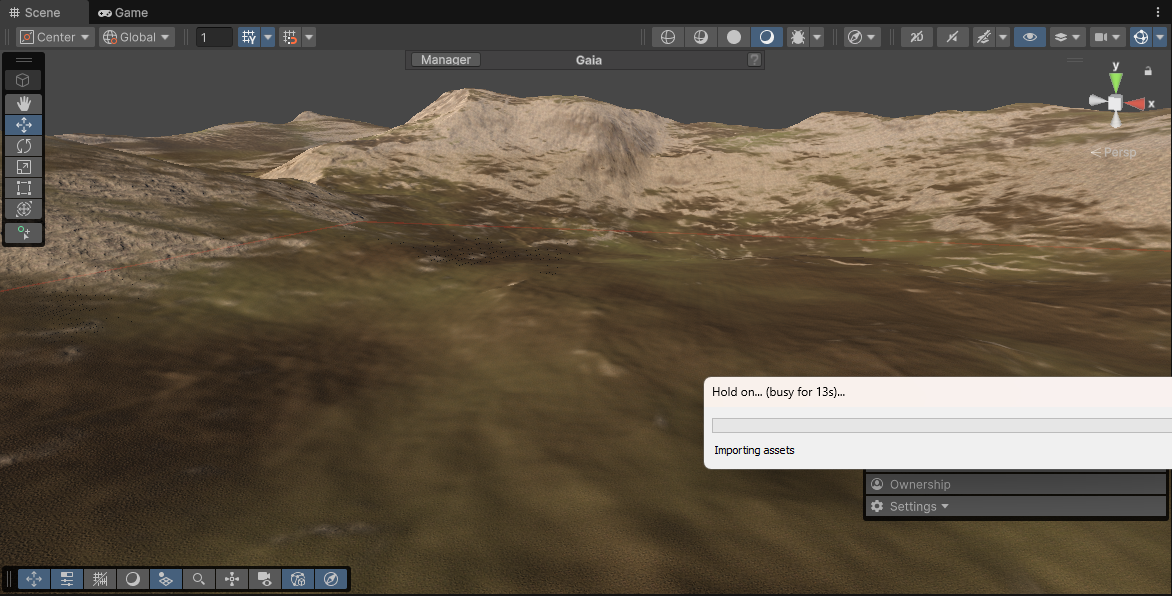Click the Manager button above the viewport

(x=444, y=59)
